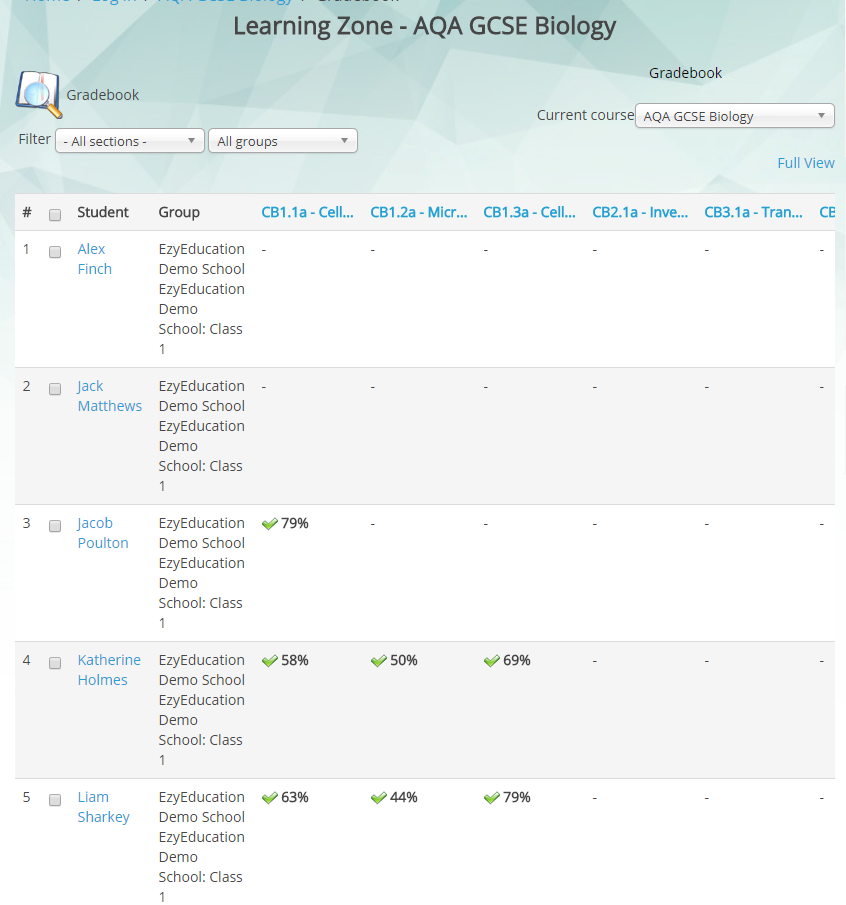Click the group cell in Alex Finch's row

201,299
